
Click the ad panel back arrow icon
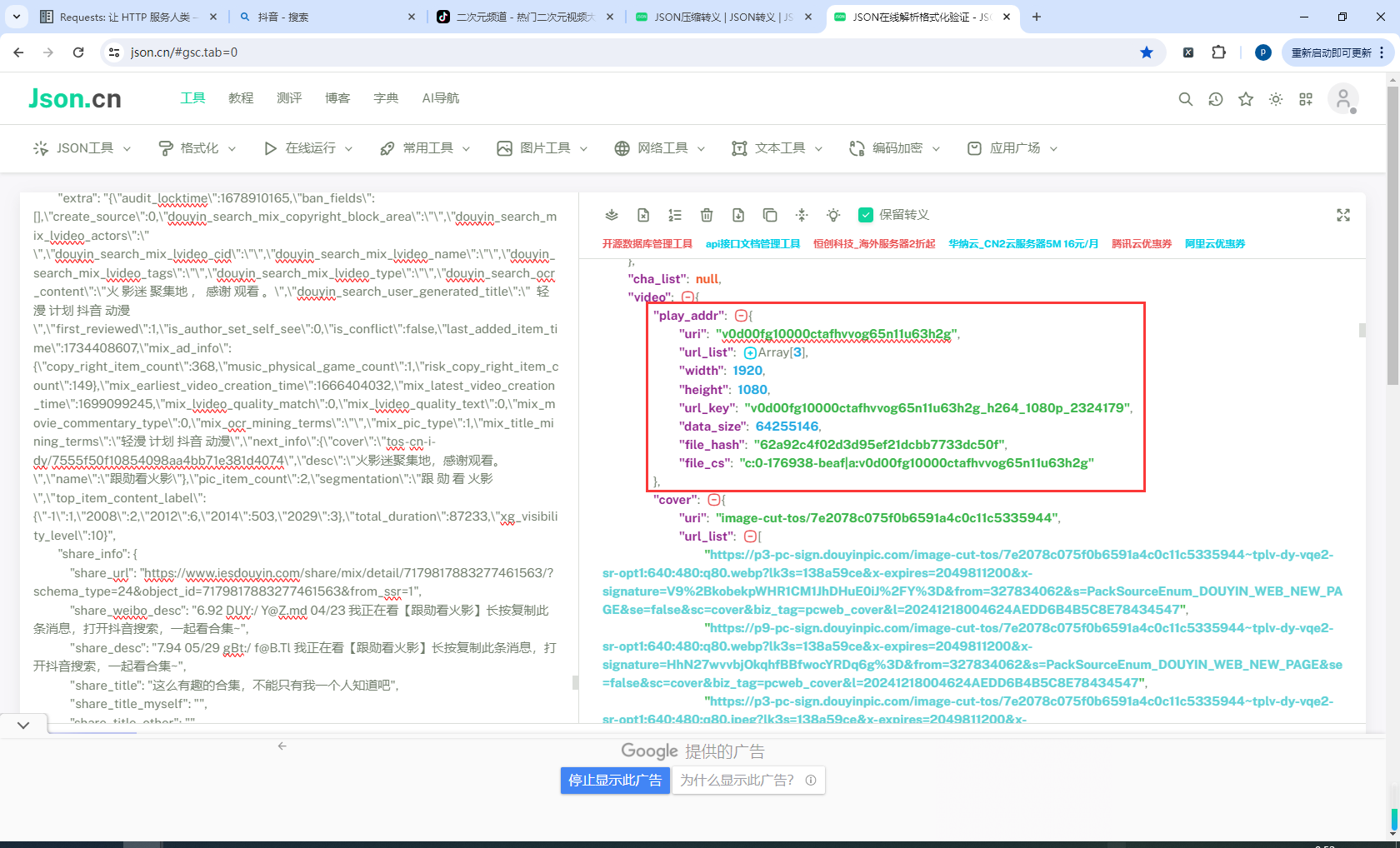(x=282, y=746)
